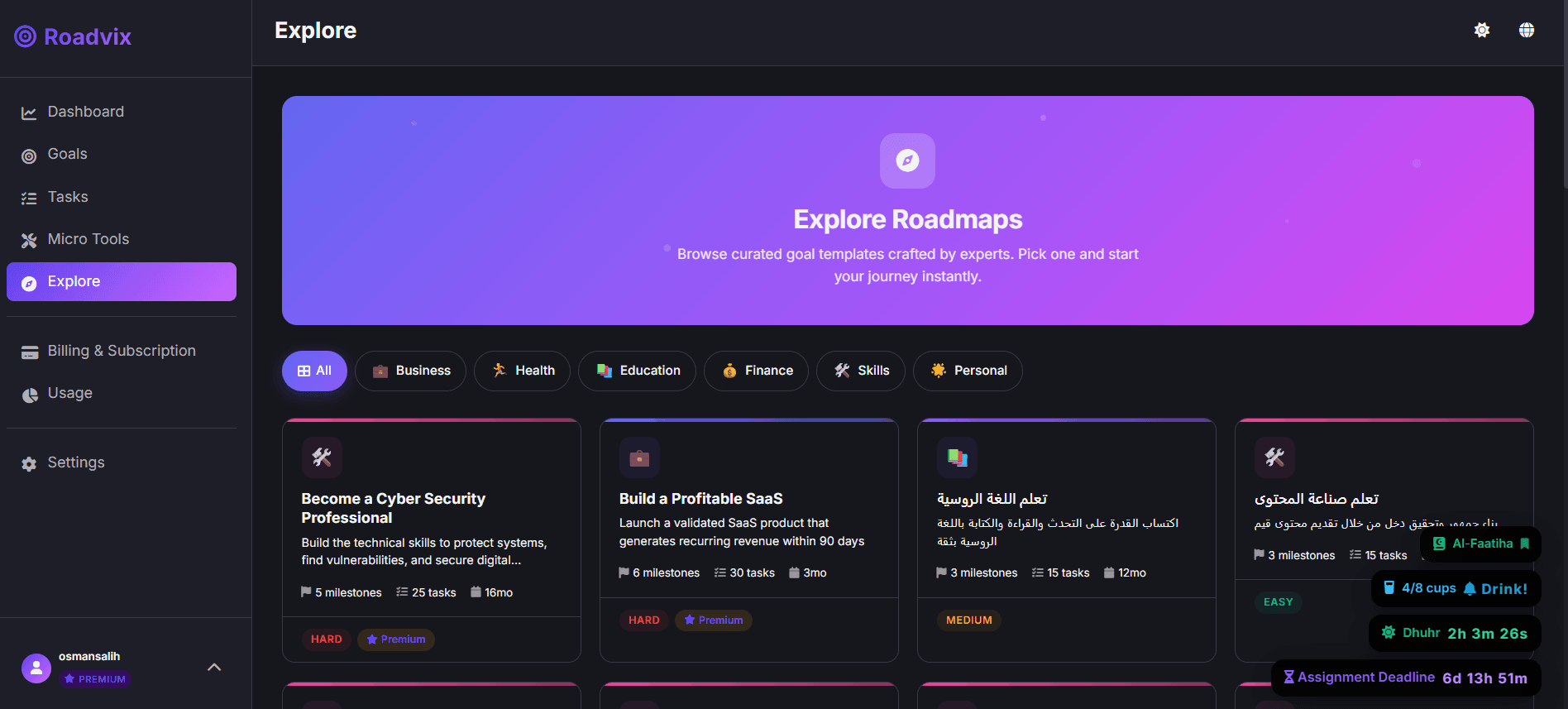Viewport: 1568px width, 709px height.
Task: Click '12mo' duration on Russian card
Action: [1125, 572]
